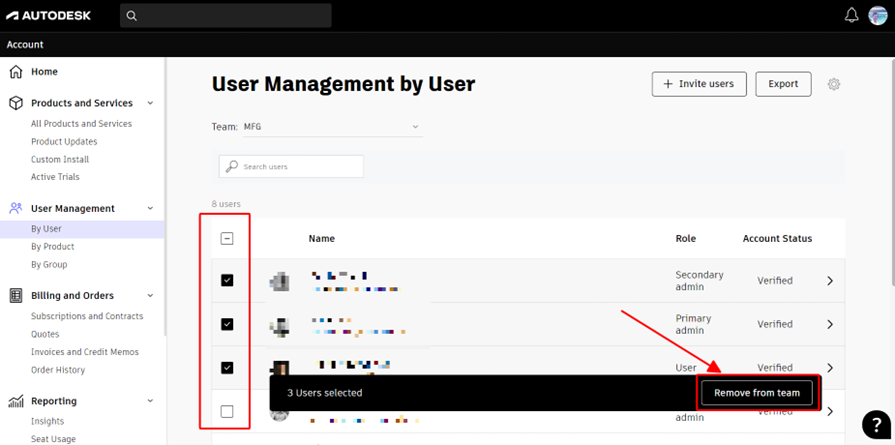
Task: Open details arrow for the User role row
Action: click(x=831, y=367)
